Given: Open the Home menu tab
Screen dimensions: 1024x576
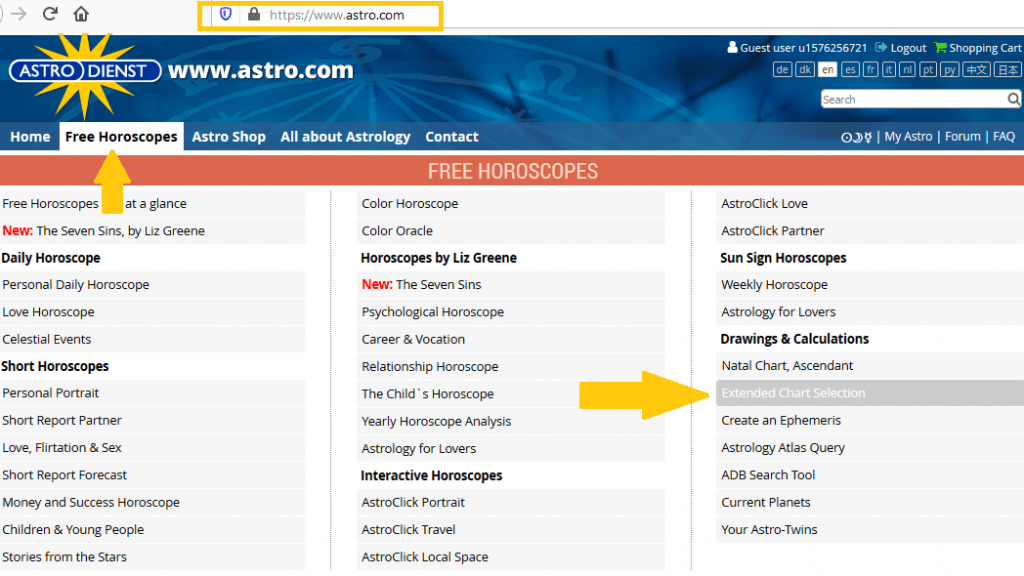Looking at the screenshot, I should 30,136.
